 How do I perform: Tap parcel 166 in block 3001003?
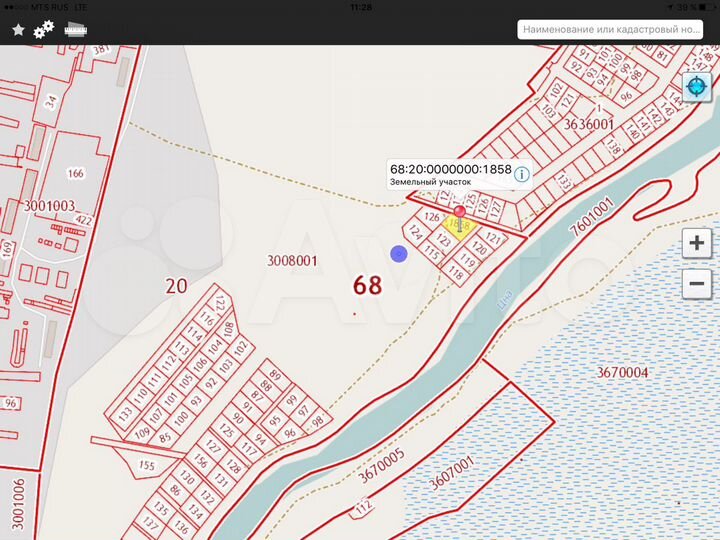click(x=75, y=173)
